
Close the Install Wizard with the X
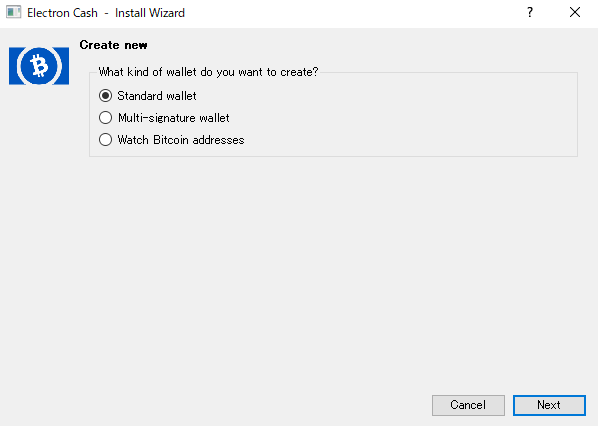tap(575, 12)
